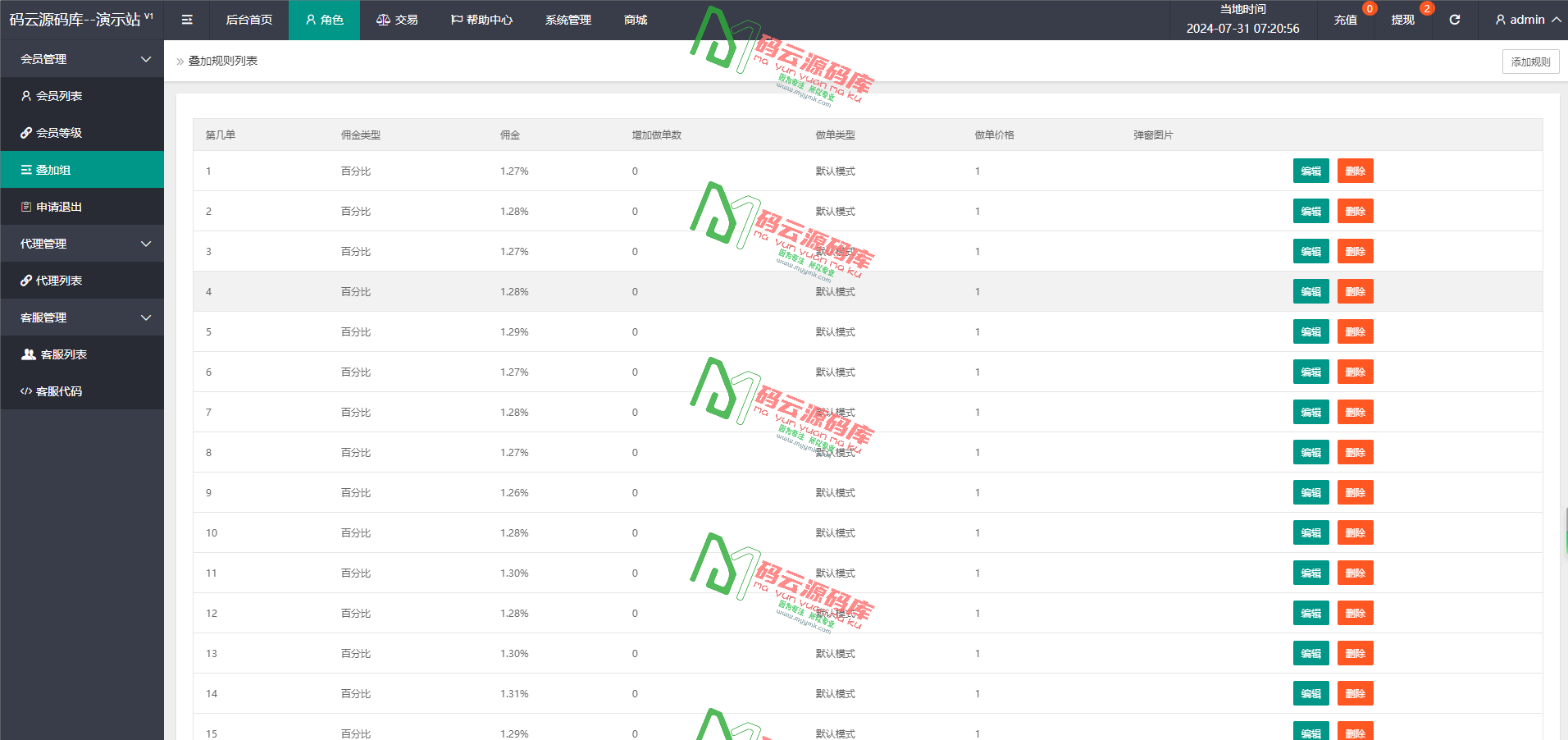
Task: Open 系统管理 top menu
Action: click(567, 20)
